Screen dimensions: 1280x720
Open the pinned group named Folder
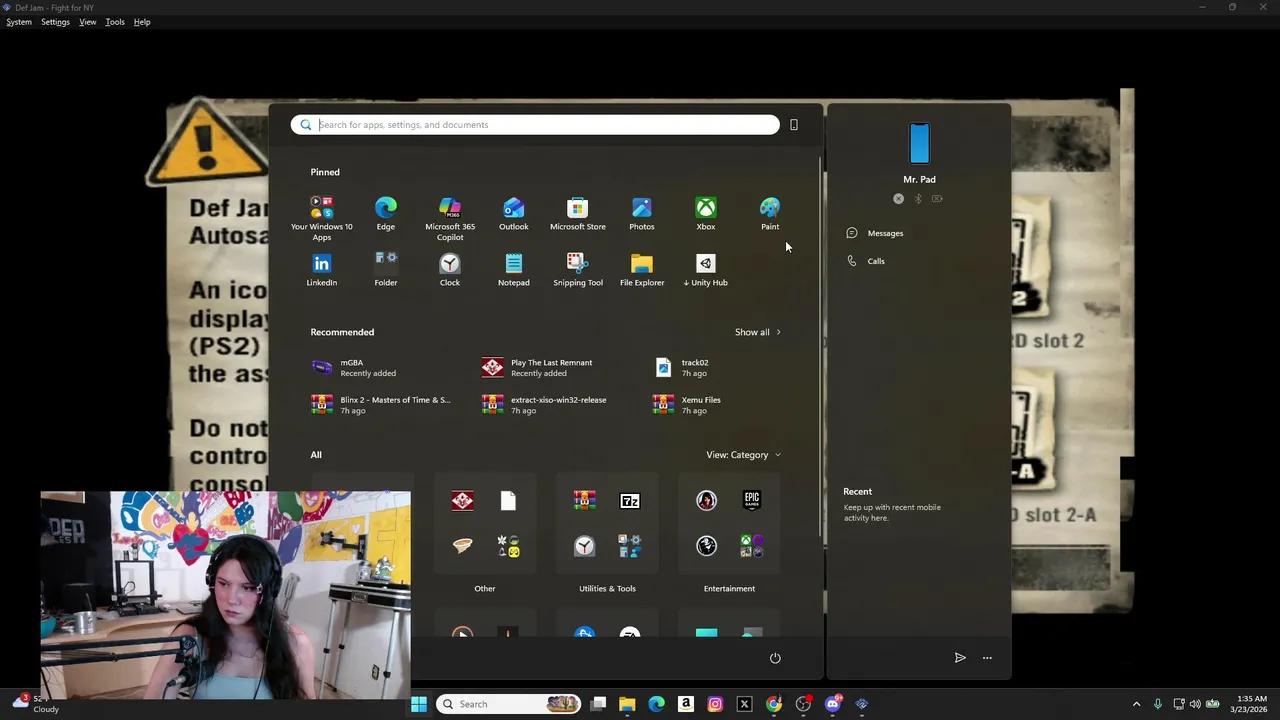(386, 271)
